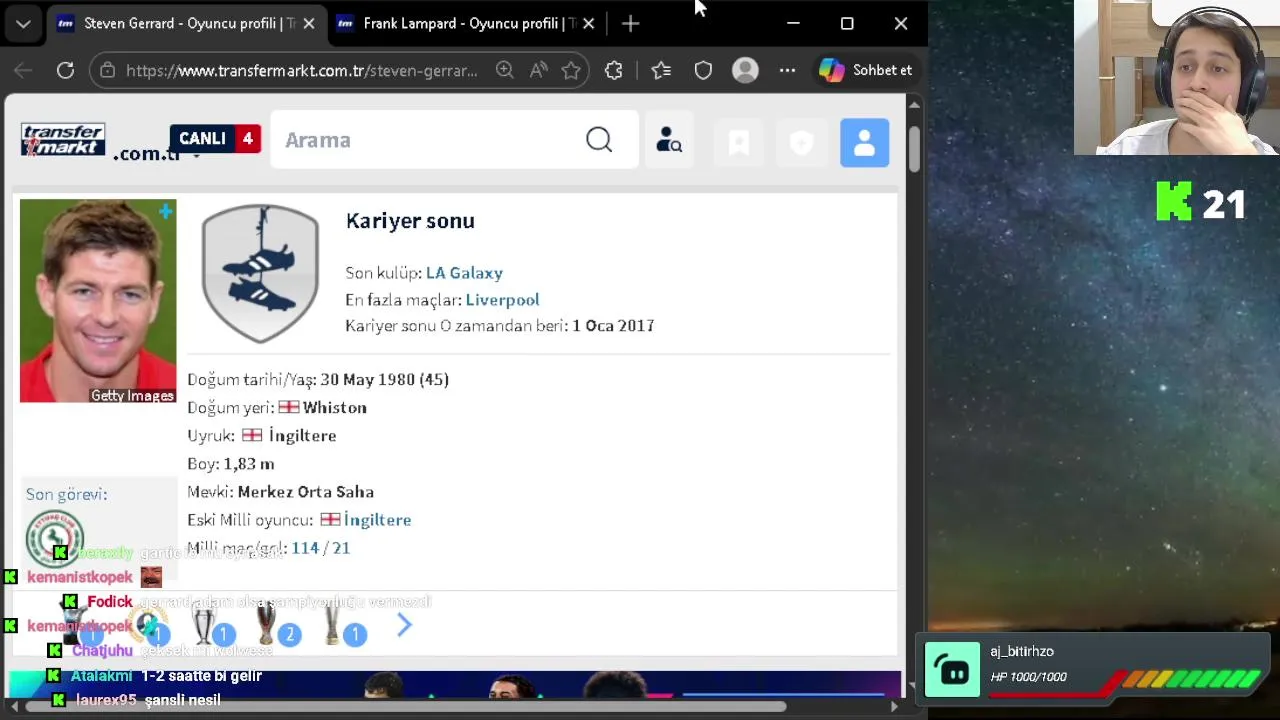
Task: Open the İngiltere national team link
Action: click(377, 520)
